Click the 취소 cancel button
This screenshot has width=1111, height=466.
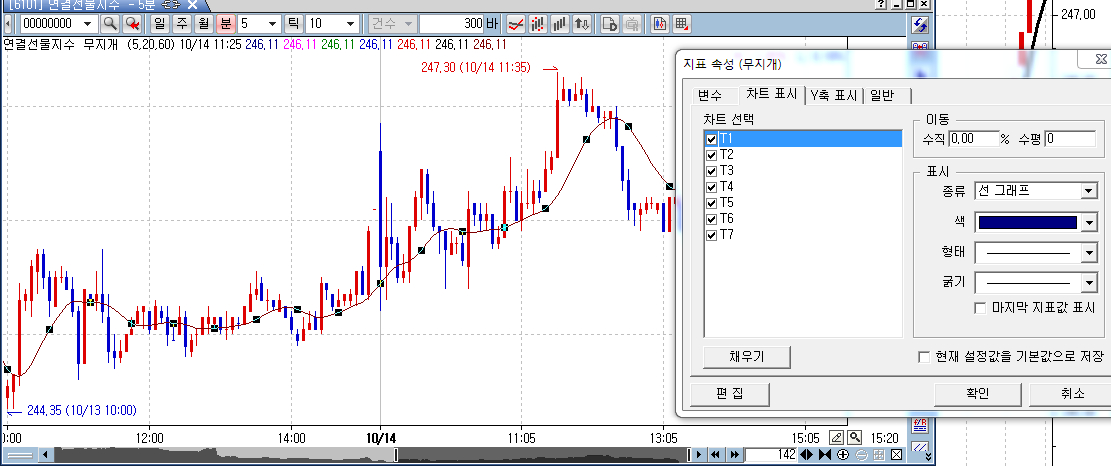tap(1071, 394)
